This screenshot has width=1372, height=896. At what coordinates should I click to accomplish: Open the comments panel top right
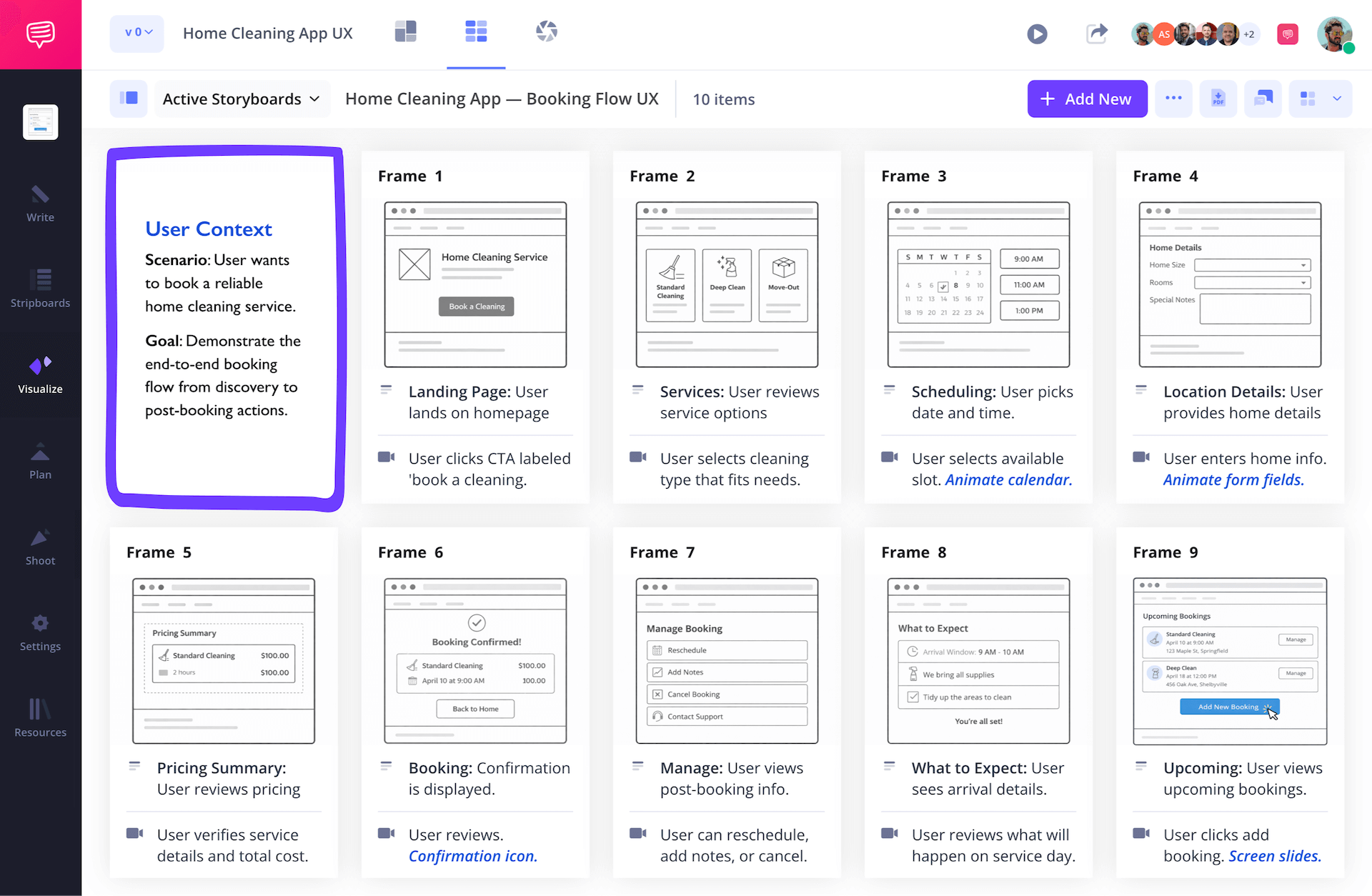point(1288,34)
